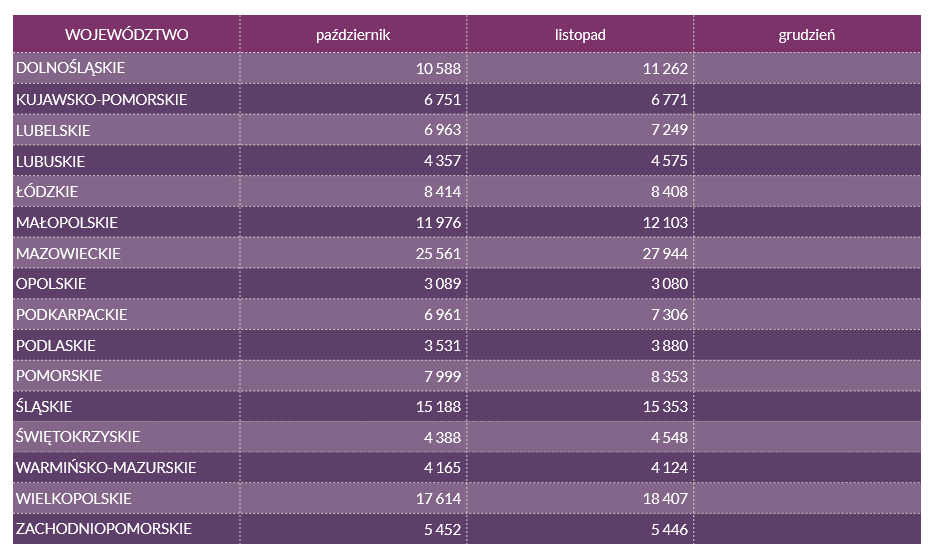931x549 pixels.
Task: Click the WOJEWÓDZTWO column header
Action: coord(126,35)
